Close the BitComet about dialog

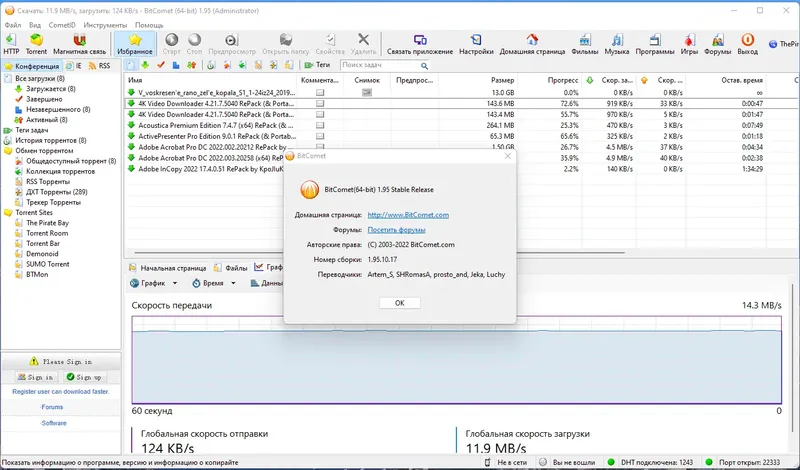(507, 156)
